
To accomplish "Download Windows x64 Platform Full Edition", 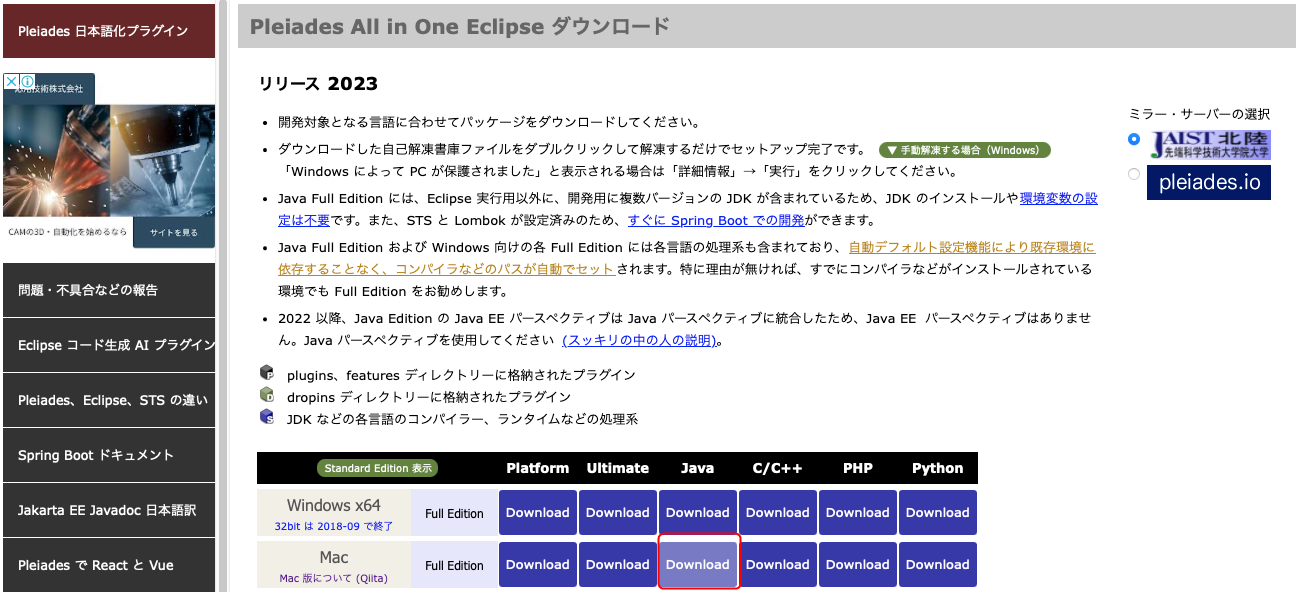I will [x=538, y=513].
